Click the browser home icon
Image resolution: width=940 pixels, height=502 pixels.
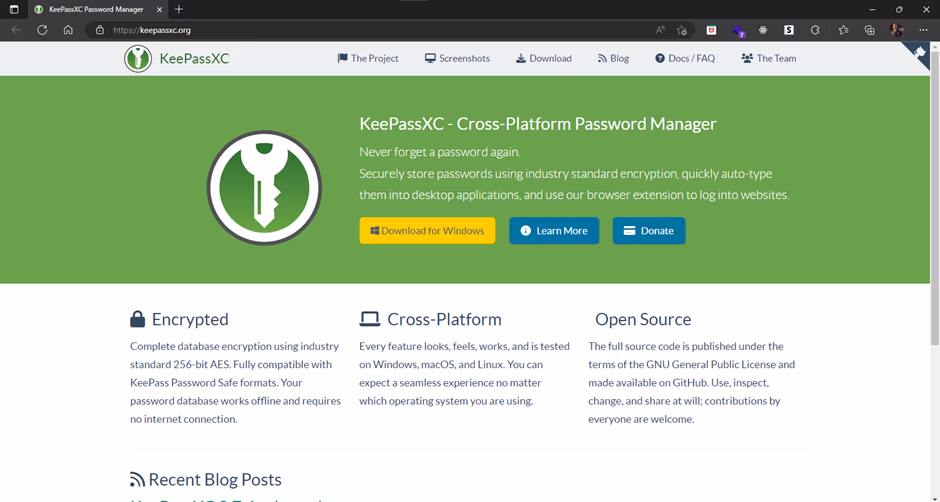pyautogui.click(x=68, y=30)
